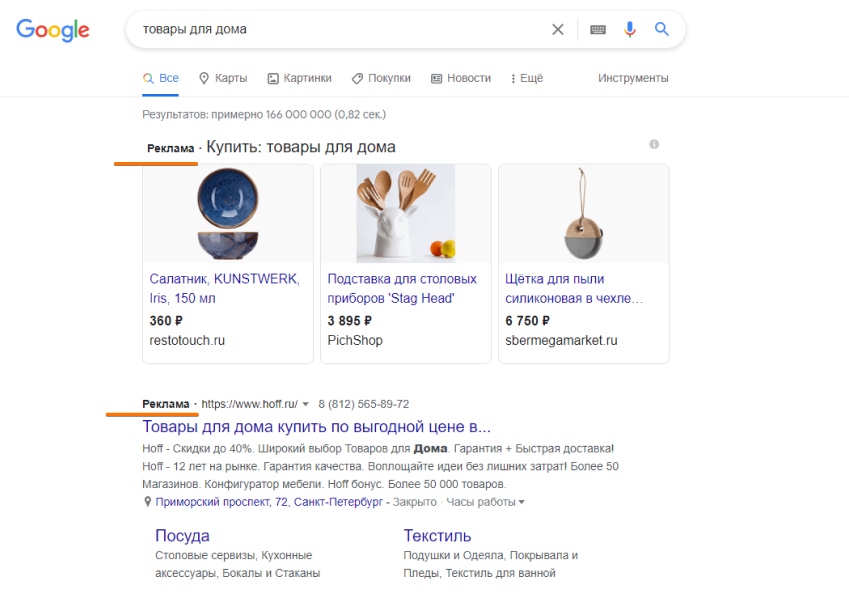The width and height of the screenshot is (849, 615).
Task: Clear the search box with X icon
Action: point(558,29)
